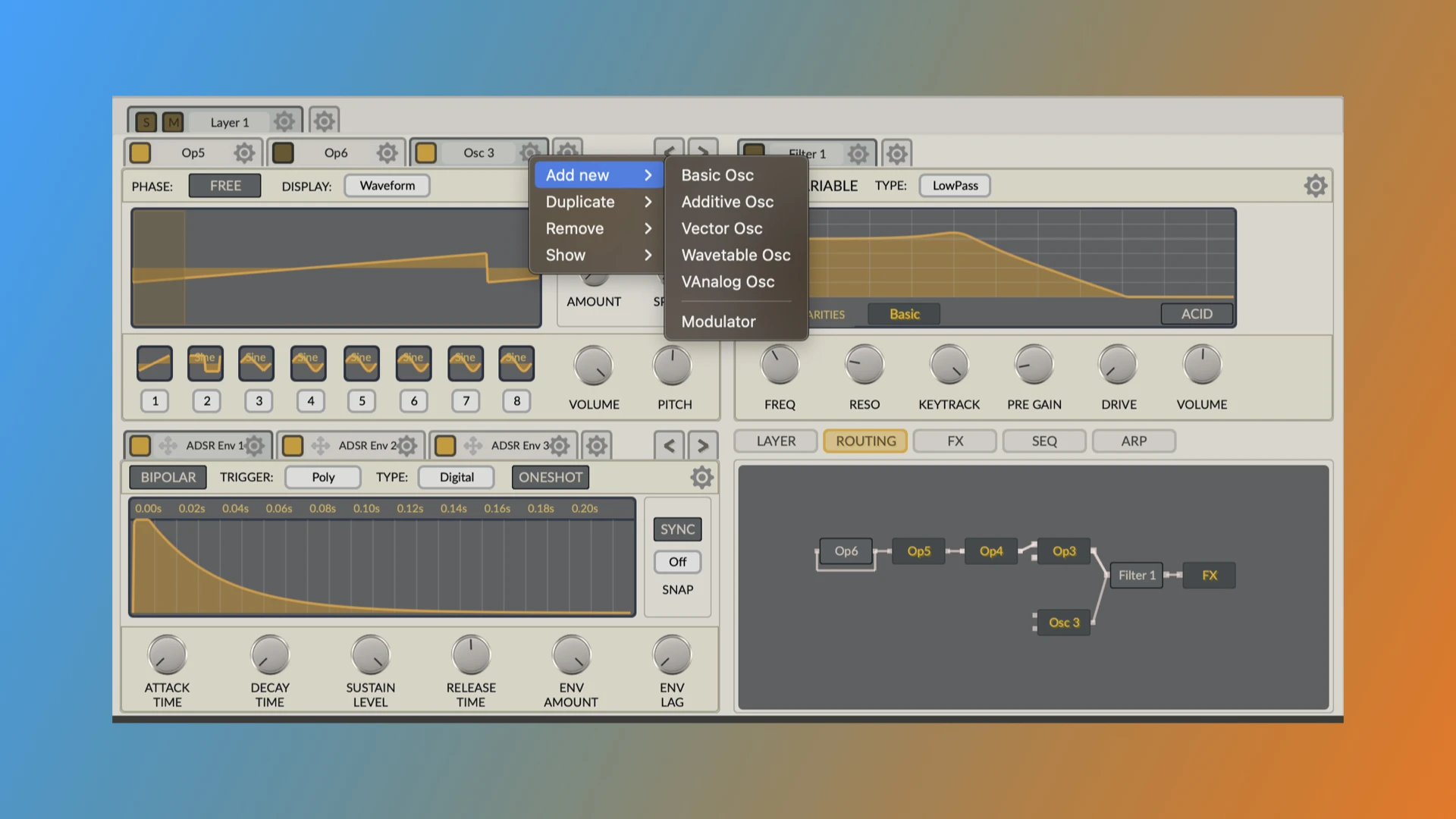The width and height of the screenshot is (1456, 819).
Task: Click gear icon in filter panel corner
Action: 1315,186
